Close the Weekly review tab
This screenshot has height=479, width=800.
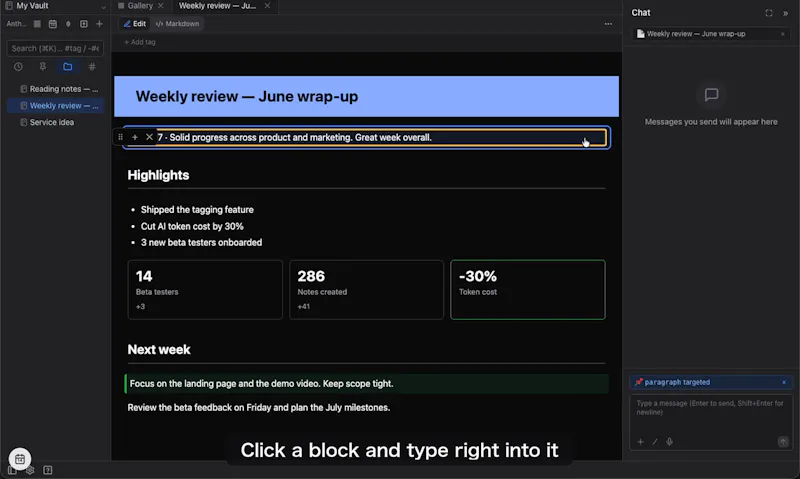coord(267,6)
